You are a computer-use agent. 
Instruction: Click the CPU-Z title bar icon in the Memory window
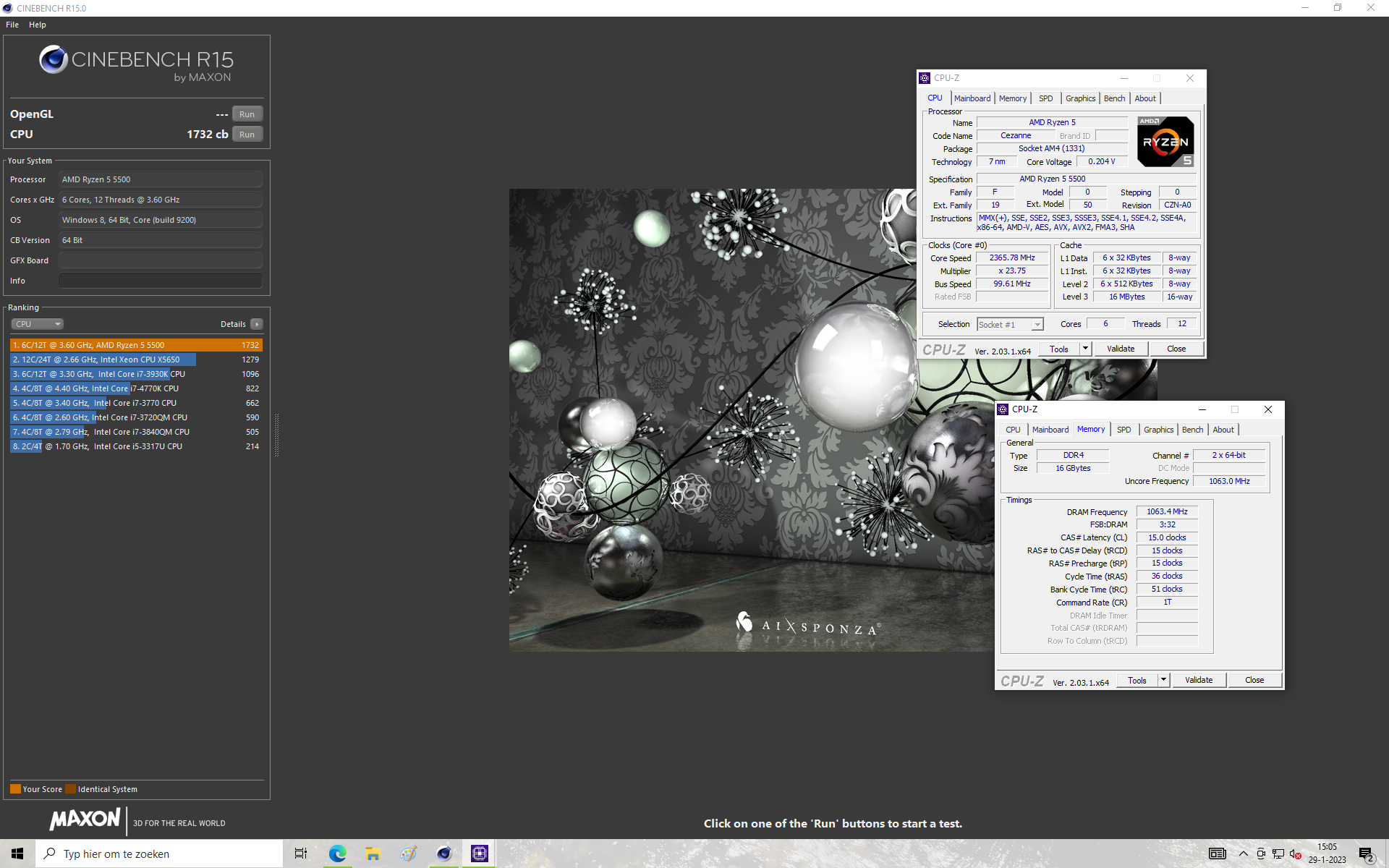point(1003,409)
